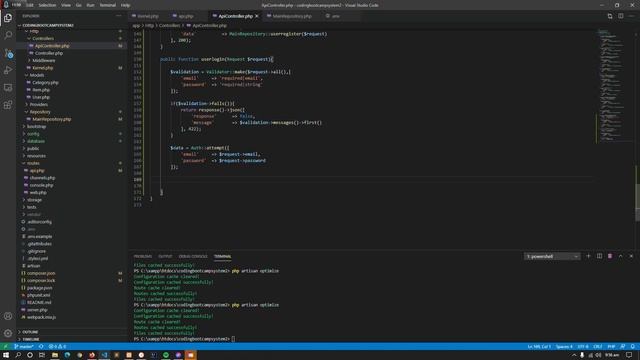This screenshot has height=360, width=640.
Task: Expand the Middleware folder
Action: (x=44, y=60)
